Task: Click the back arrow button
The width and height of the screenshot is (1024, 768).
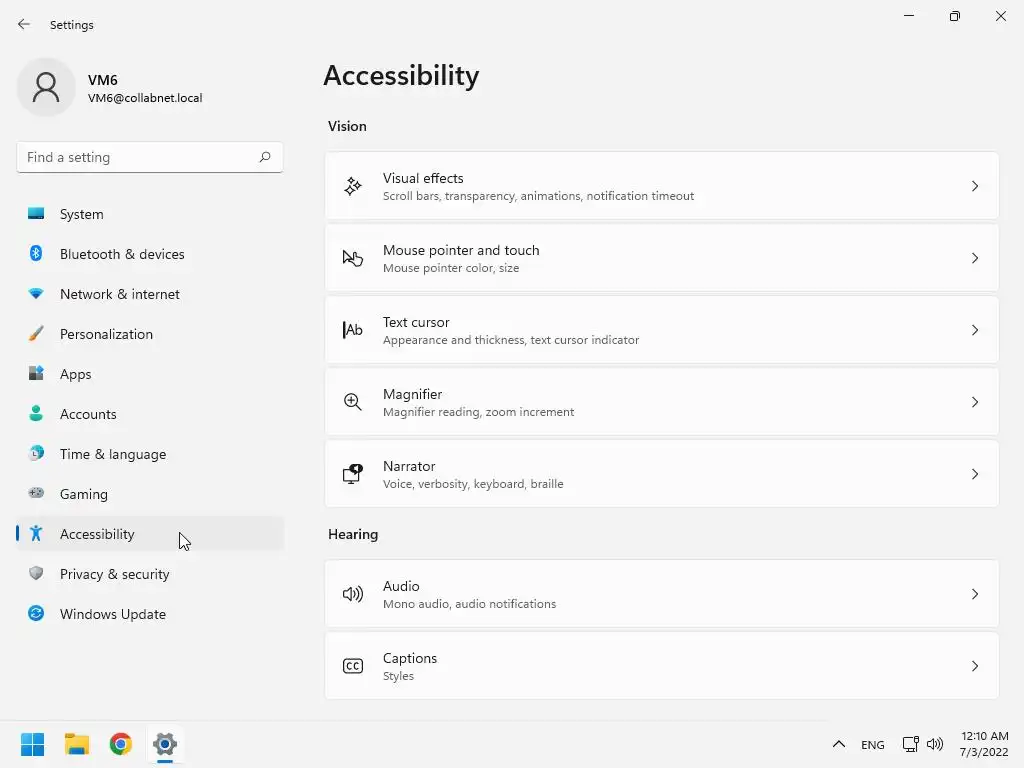Action: [24, 24]
